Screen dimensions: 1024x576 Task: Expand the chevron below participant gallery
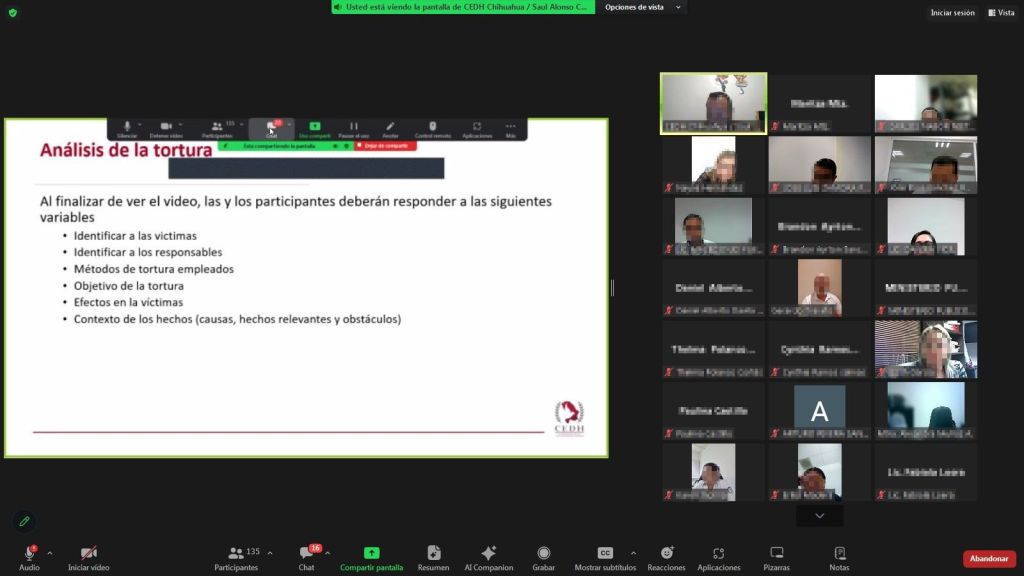tap(819, 516)
